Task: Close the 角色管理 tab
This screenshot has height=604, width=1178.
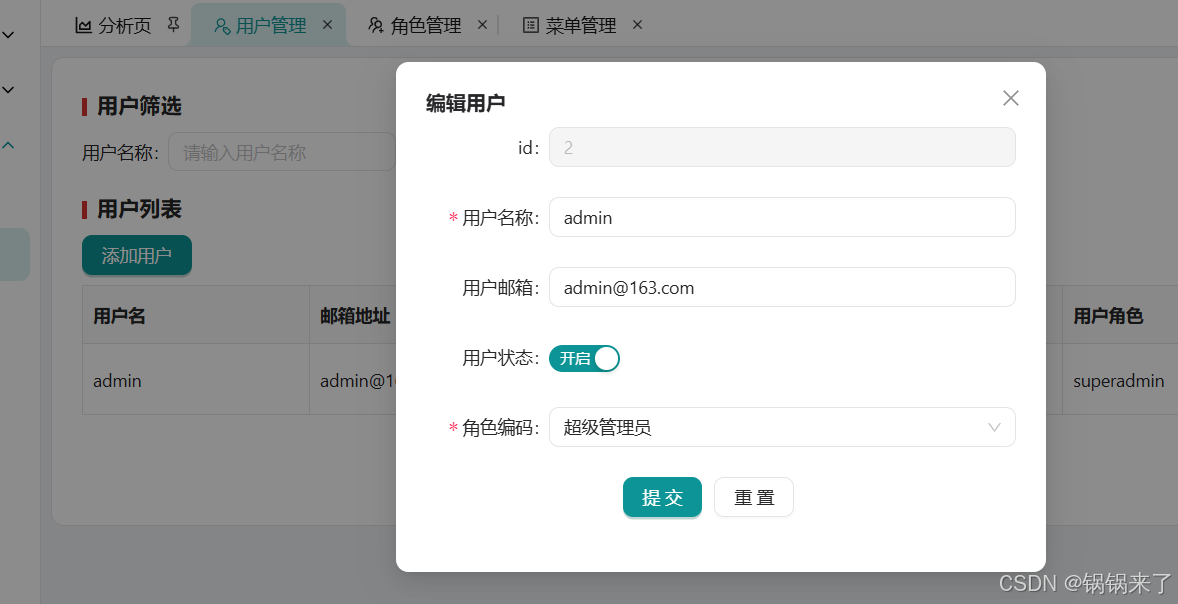Action: click(482, 24)
